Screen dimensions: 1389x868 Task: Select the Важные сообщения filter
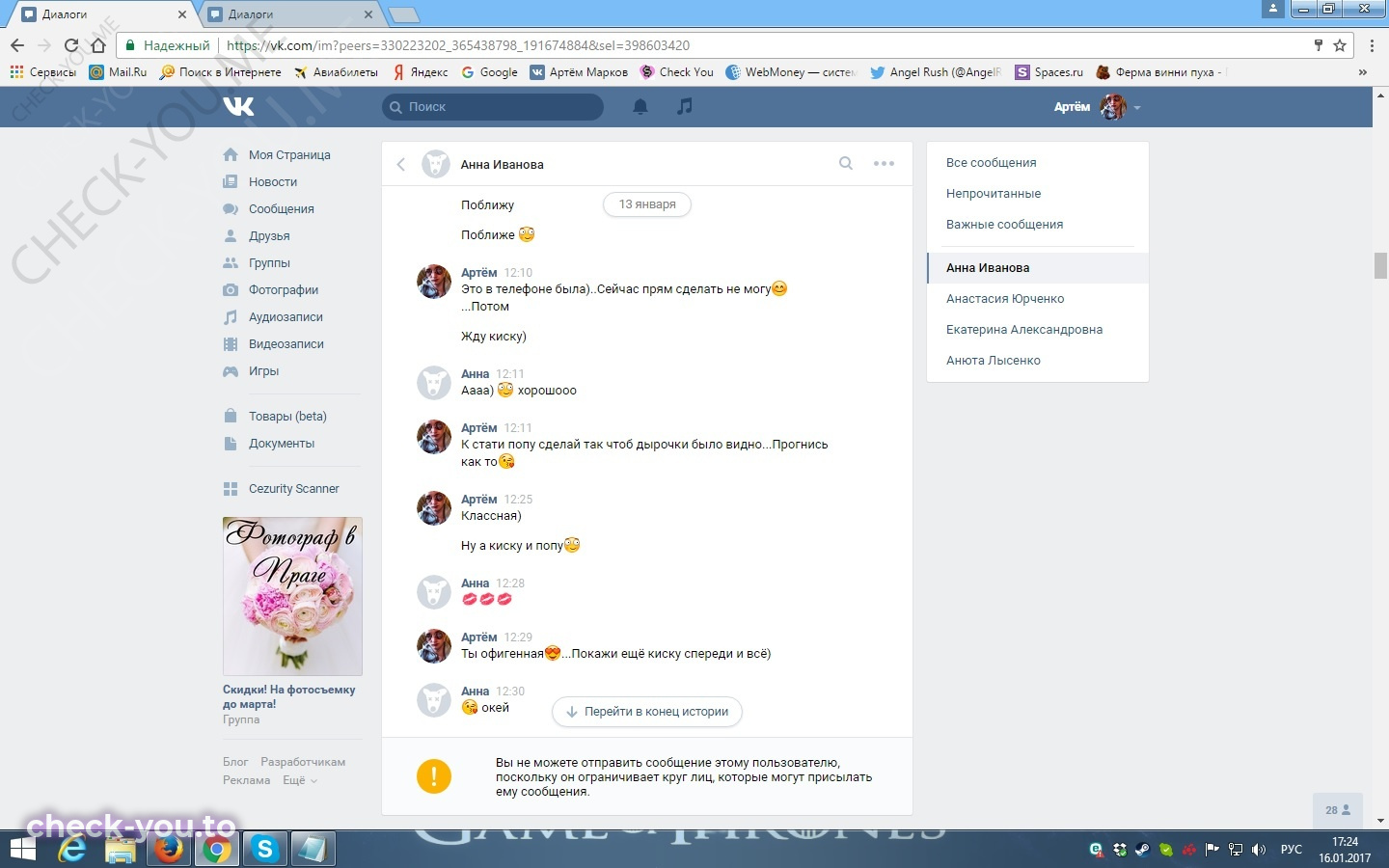(x=1038, y=224)
